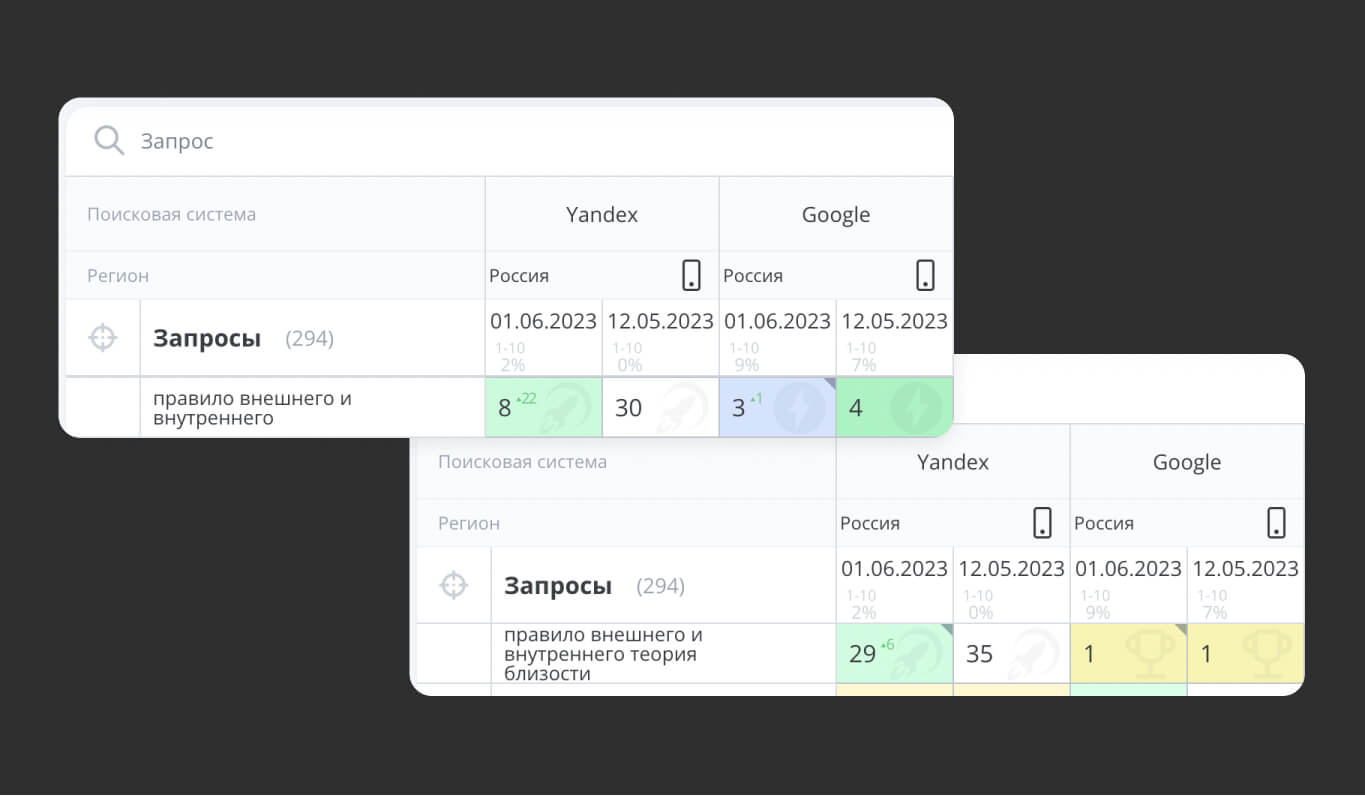Click the 1-10 7% stat in lower card
Image resolution: width=1365 pixels, height=796 pixels.
(1213, 604)
